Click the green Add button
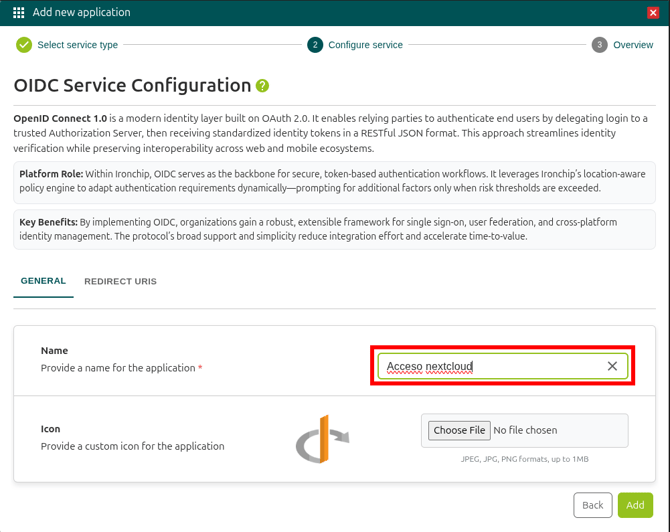 click(635, 505)
